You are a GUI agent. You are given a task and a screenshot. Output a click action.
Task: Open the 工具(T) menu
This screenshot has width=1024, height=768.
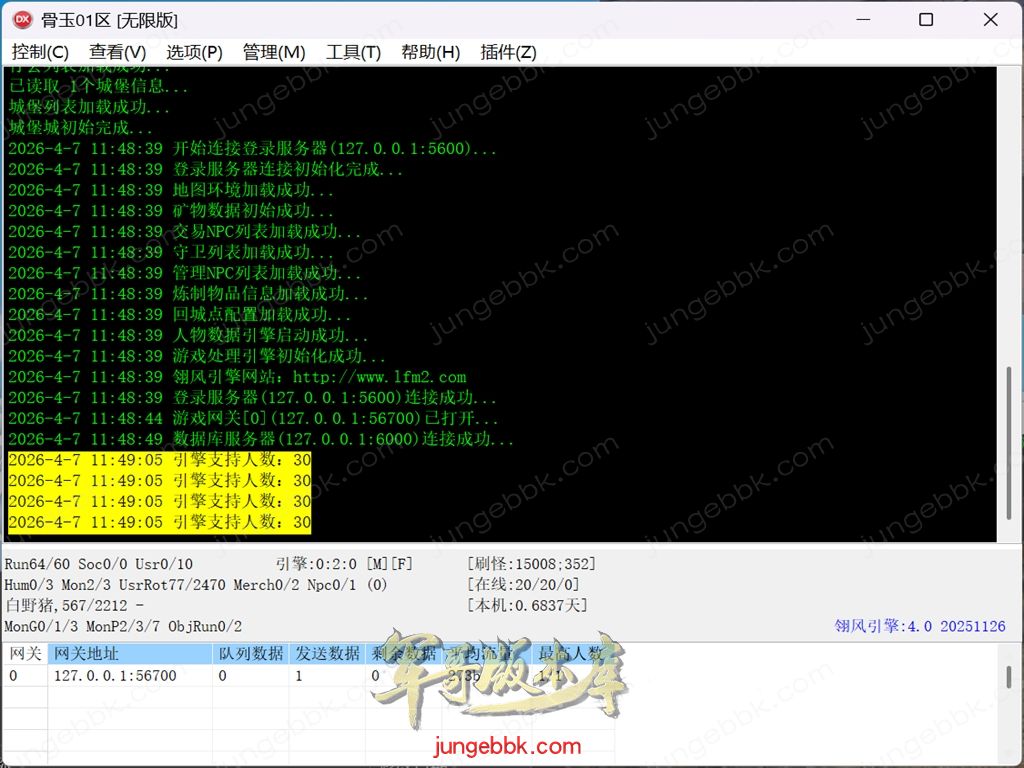point(353,52)
